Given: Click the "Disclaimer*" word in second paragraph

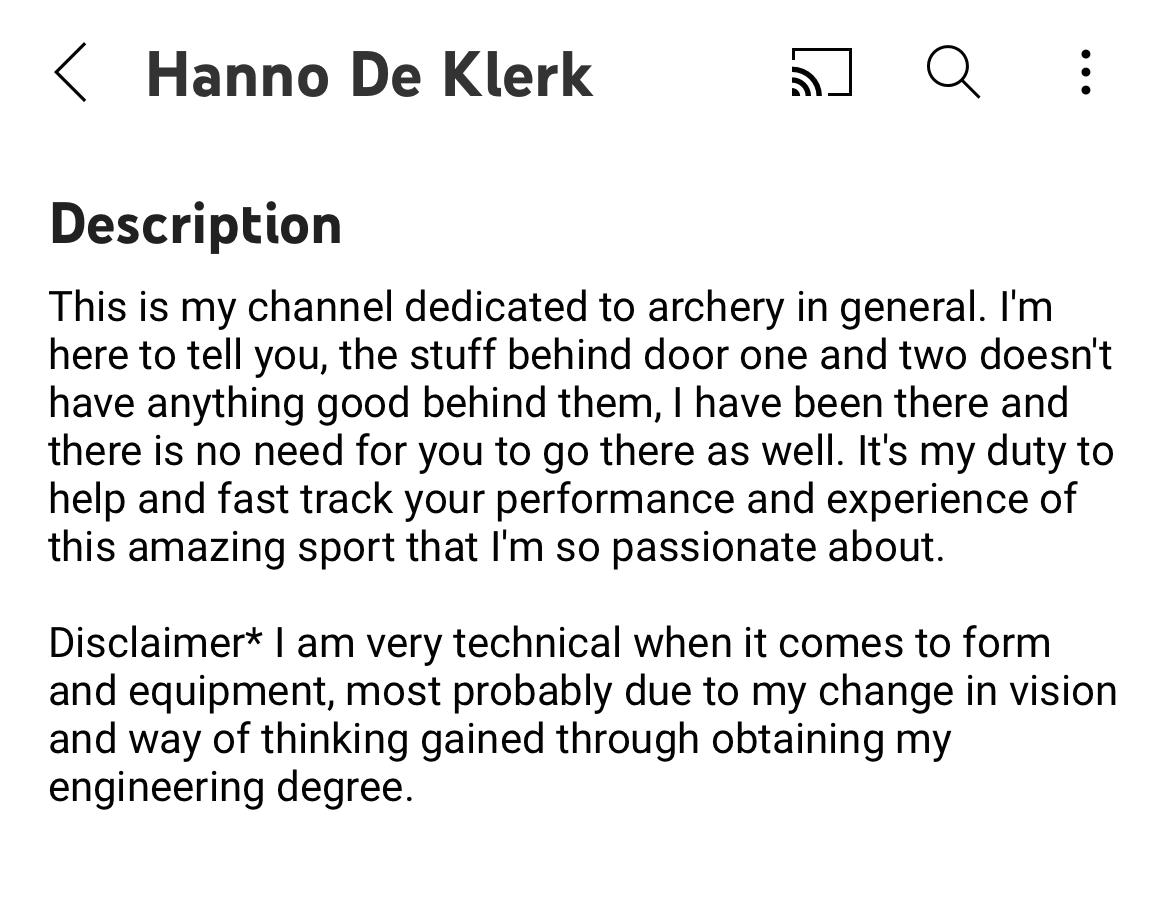Looking at the screenshot, I should 156,642.
